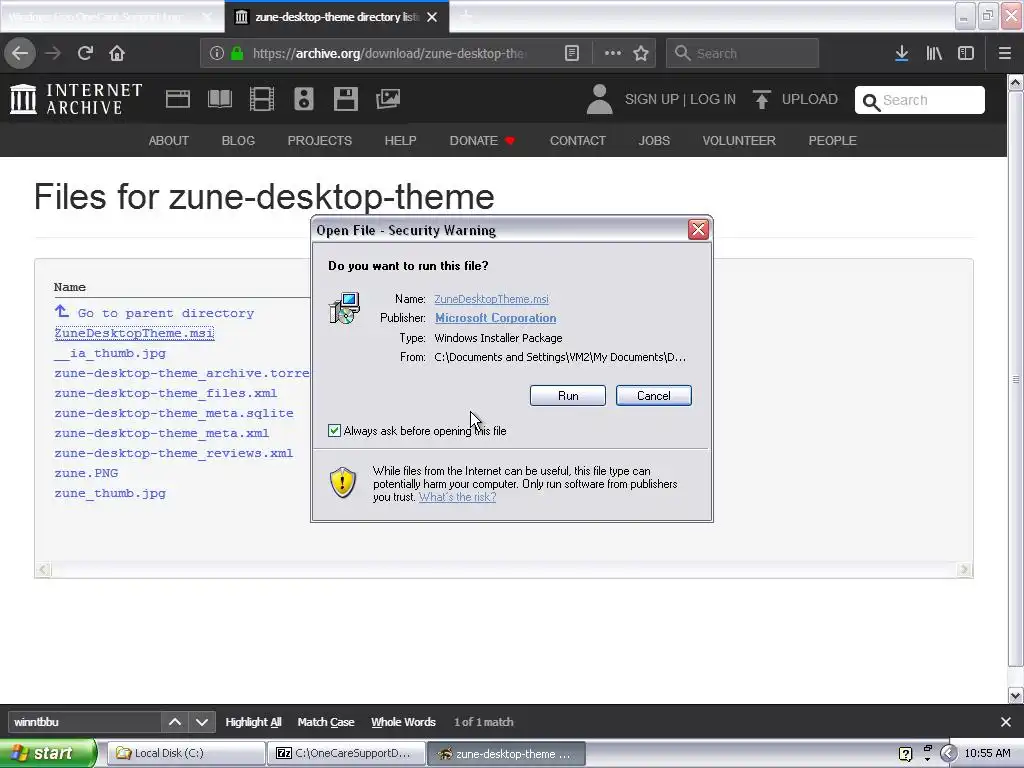Open What's the risk? link

pos(457,497)
